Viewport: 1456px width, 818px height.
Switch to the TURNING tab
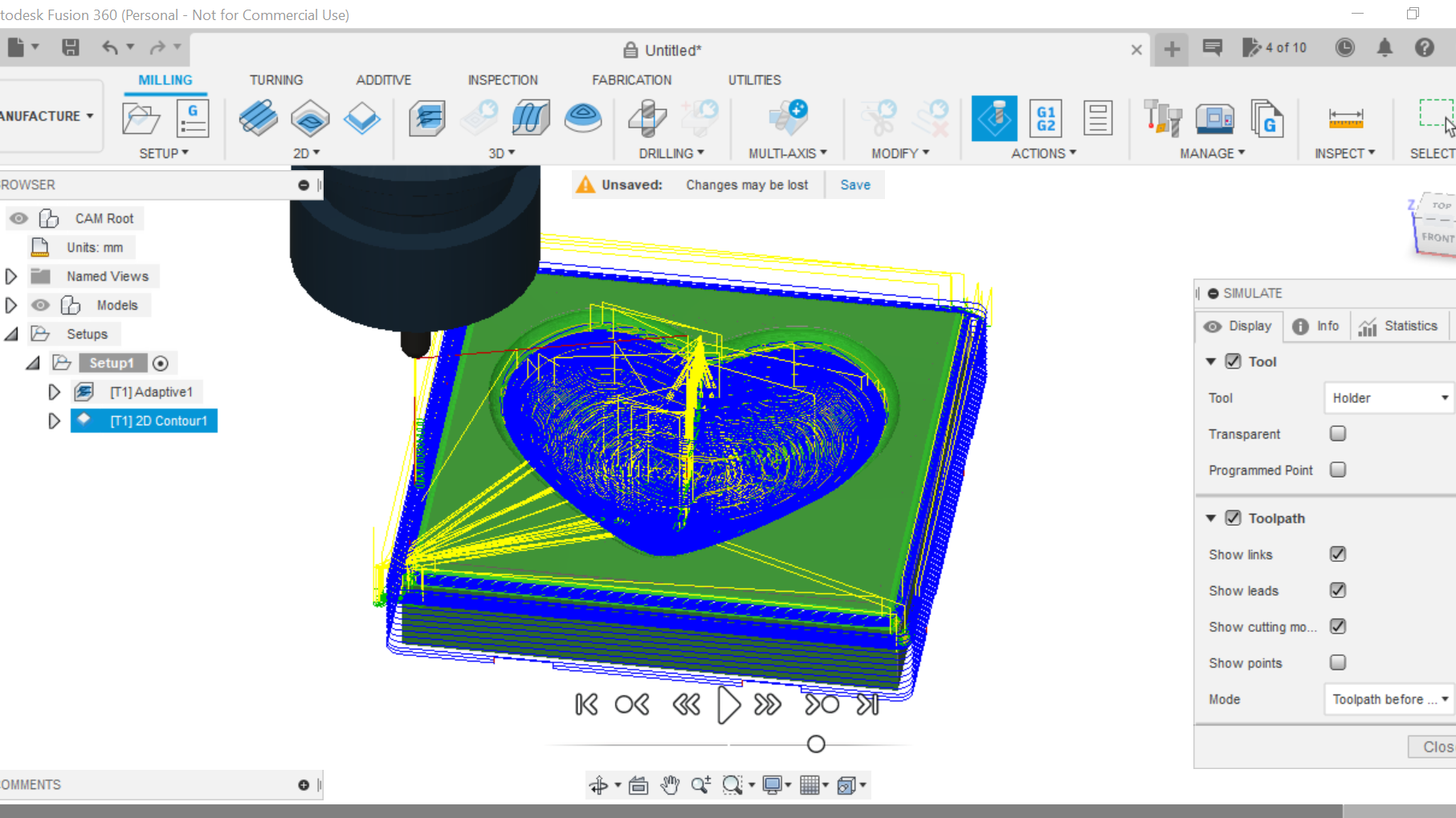click(x=276, y=80)
